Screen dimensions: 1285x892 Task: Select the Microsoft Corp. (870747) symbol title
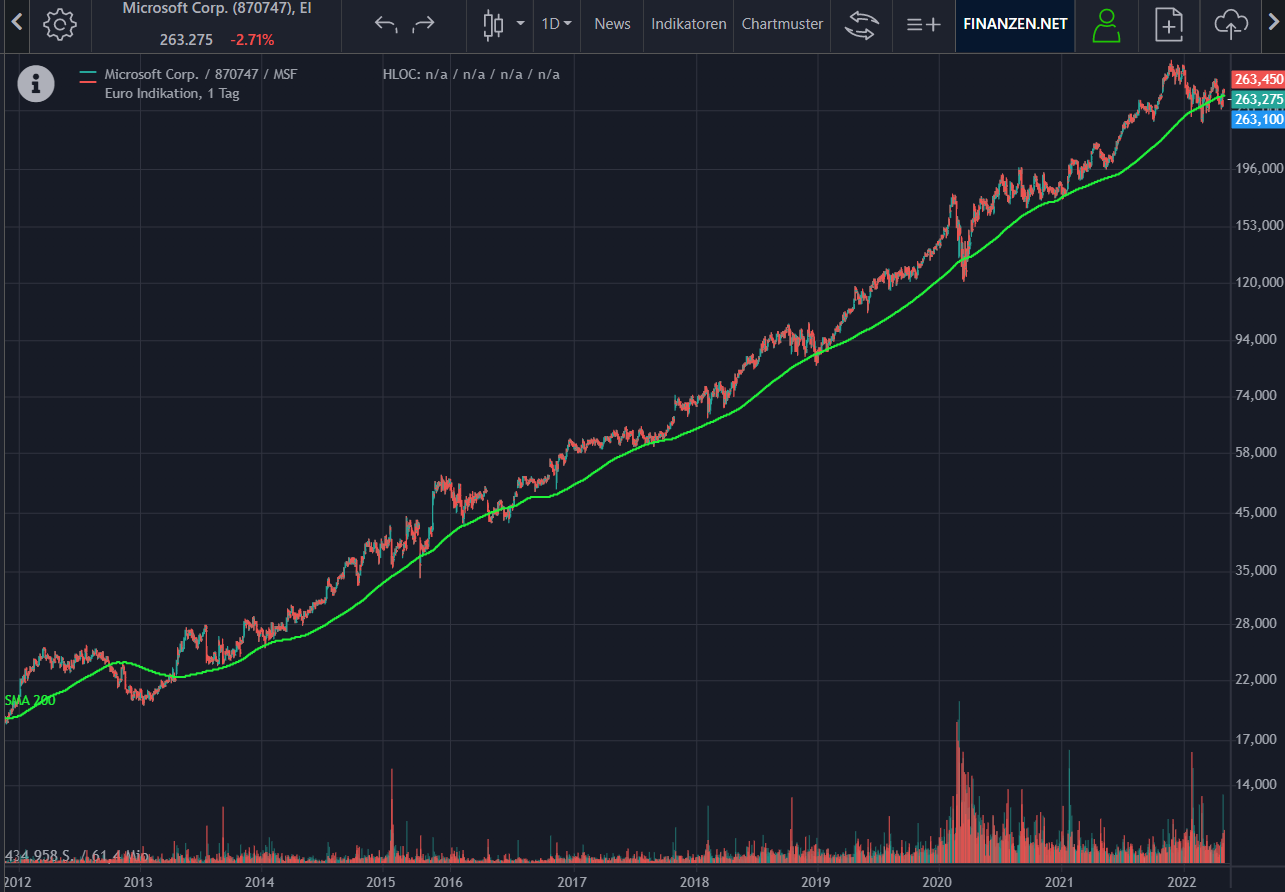click(x=217, y=8)
